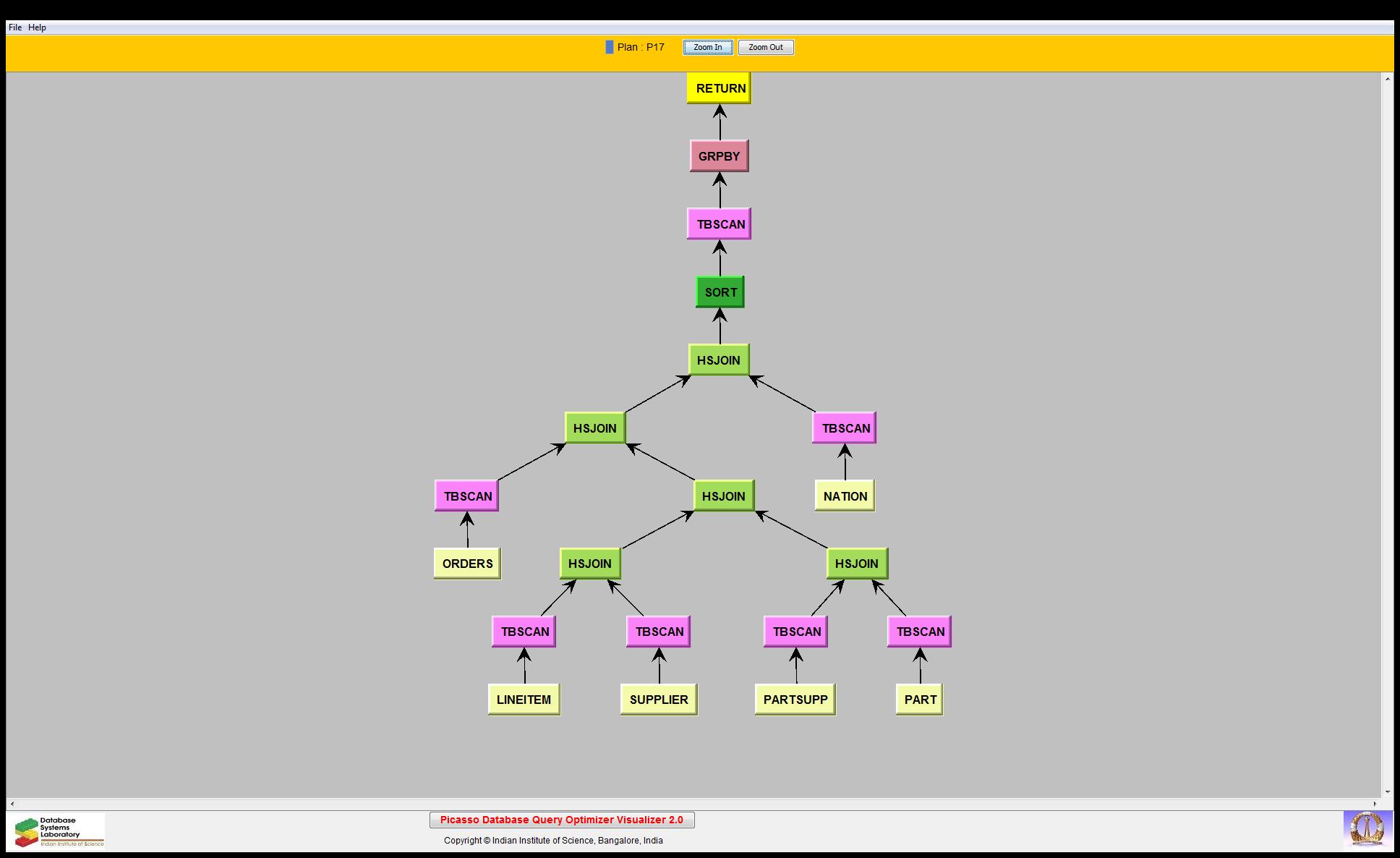This screenshot has width=1400, height=858.
Task: Click the horizontal scrollbar right arrow
Action: pos(1375,804)
